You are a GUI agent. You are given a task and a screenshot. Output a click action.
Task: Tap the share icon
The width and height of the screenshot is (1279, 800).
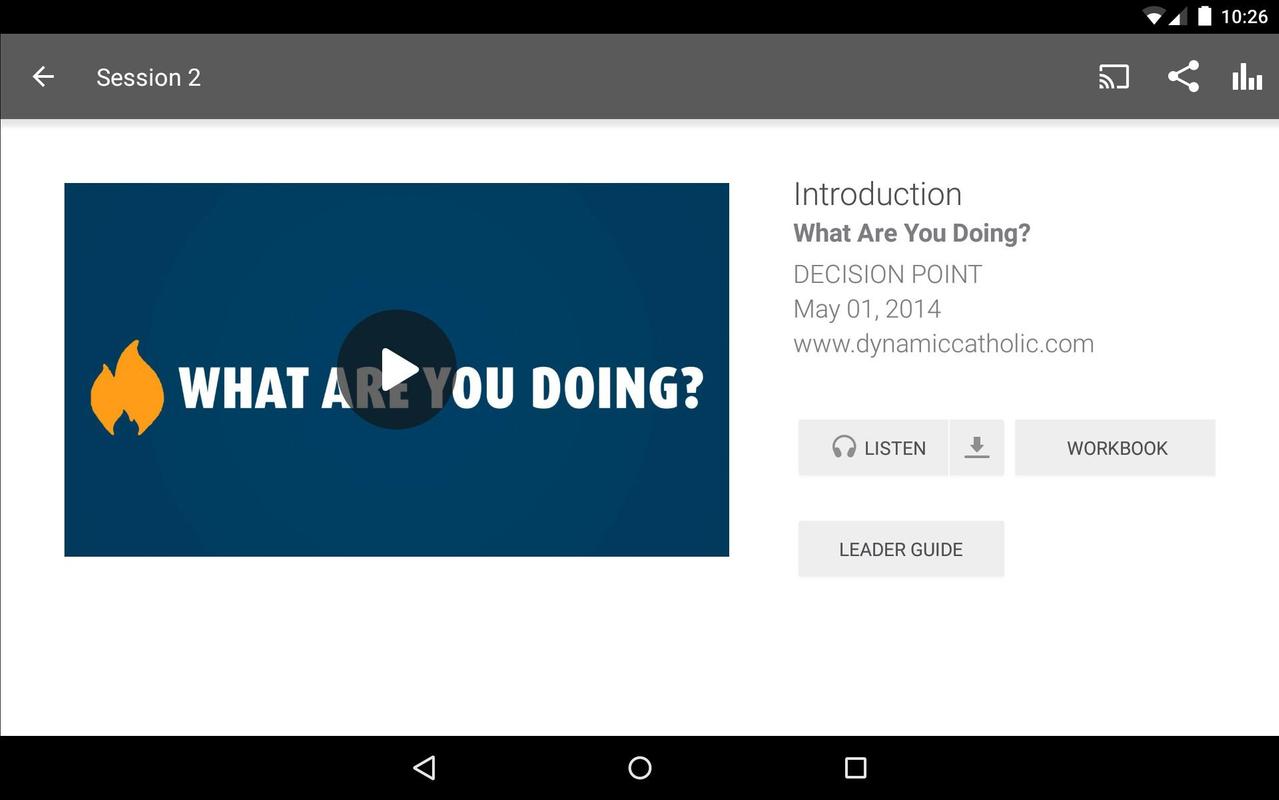point(1183,77)
